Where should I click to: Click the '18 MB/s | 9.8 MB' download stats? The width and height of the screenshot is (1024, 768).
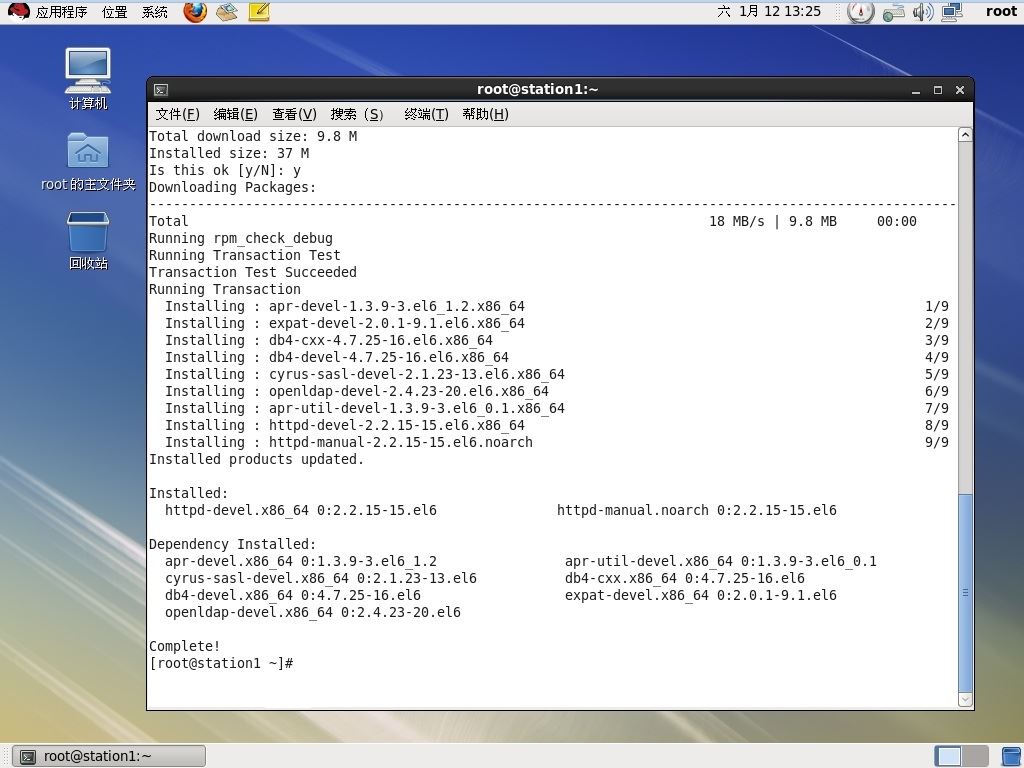tap(773, 221)
